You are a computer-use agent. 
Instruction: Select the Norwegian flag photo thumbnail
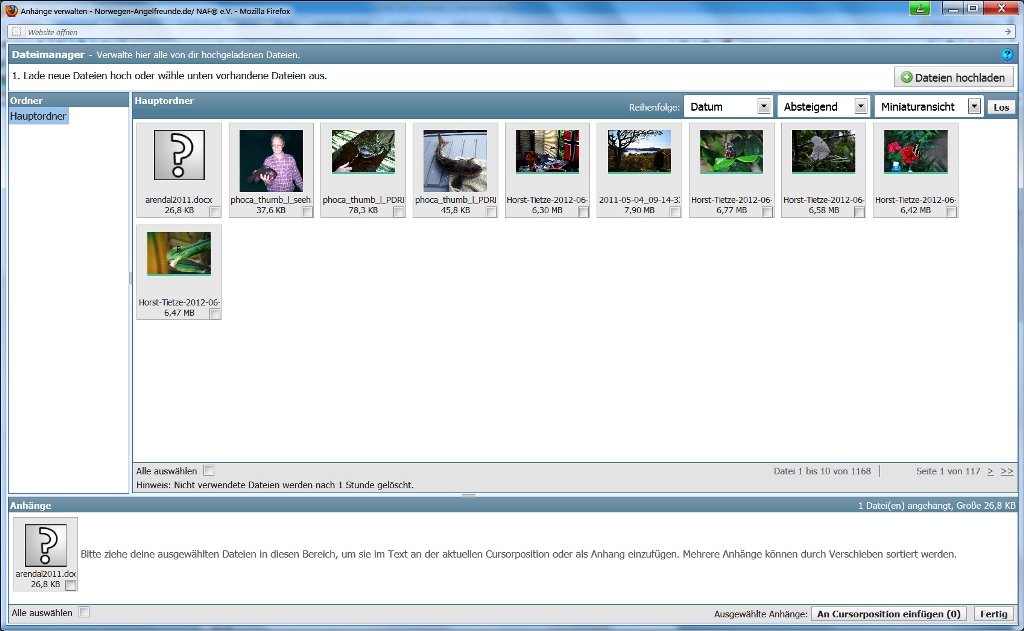coord(547,152)
